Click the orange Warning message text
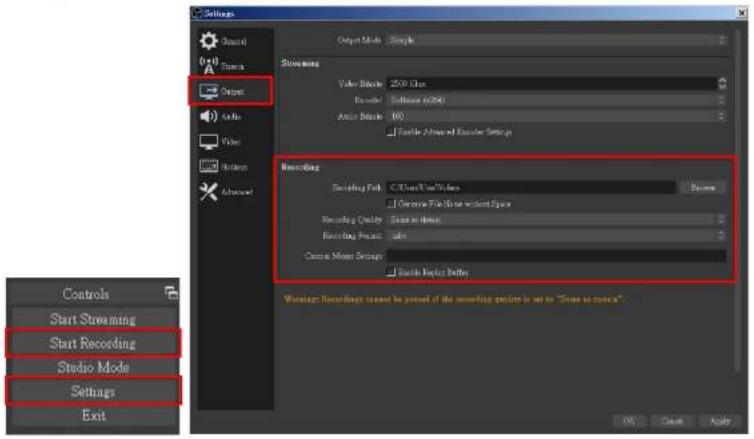The height and width of the screenshot is (439, 754). click(x=453, y=299)
